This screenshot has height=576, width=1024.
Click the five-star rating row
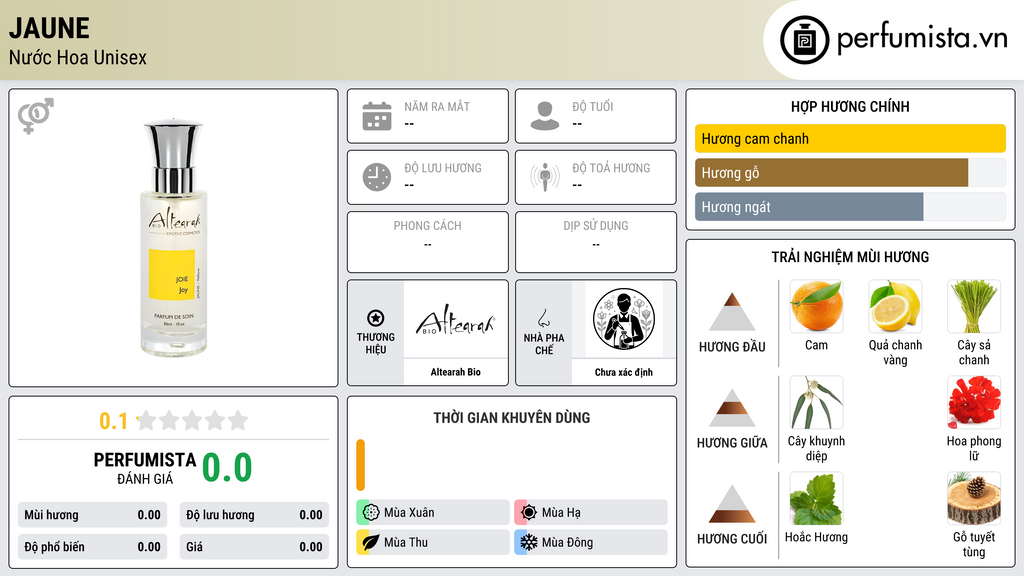tap(193, 420)
